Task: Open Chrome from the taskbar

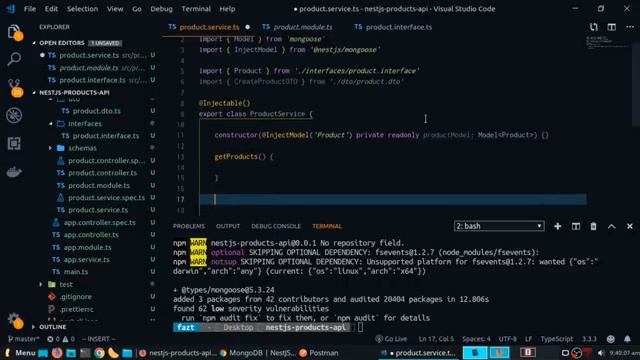Action: click(x=99, y=353)
